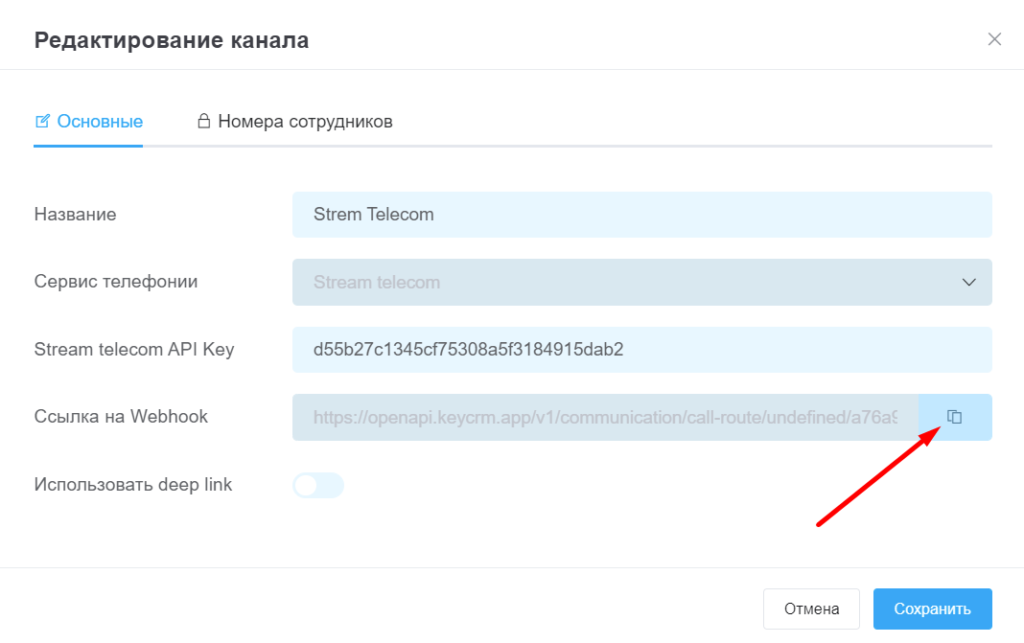Select the Stream telecom API Key field
The height and width of the screenshot is (643, 1024).
pyautogui.click(x=640, y=349)
